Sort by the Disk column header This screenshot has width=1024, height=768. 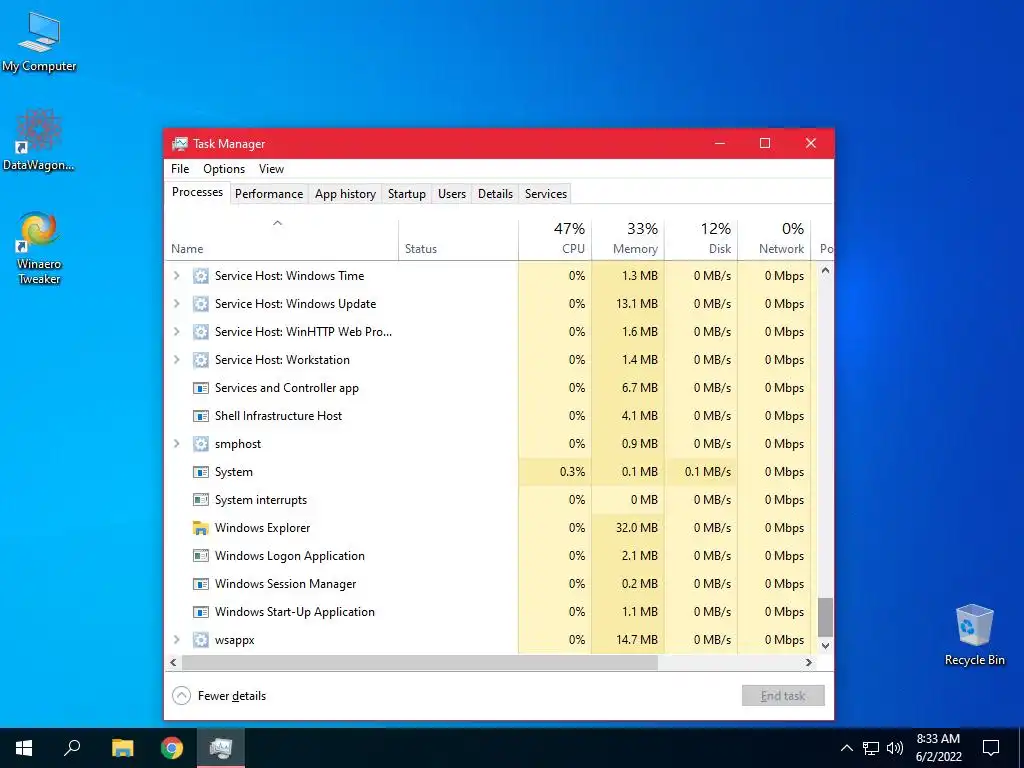[x=701, y=239]
